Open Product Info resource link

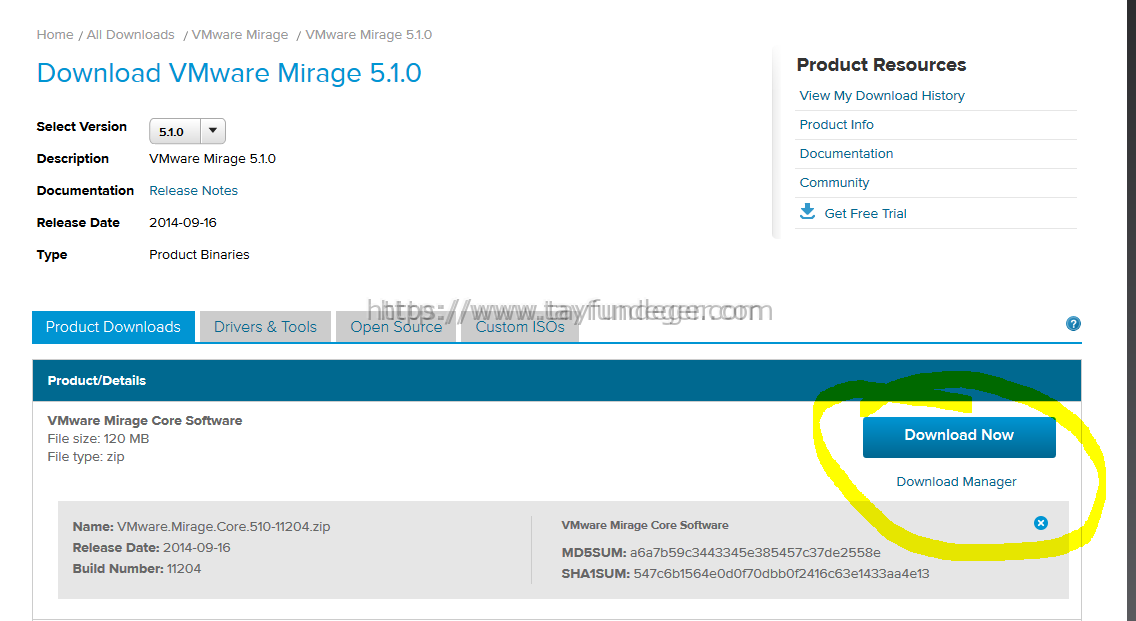tap(836, 125)
